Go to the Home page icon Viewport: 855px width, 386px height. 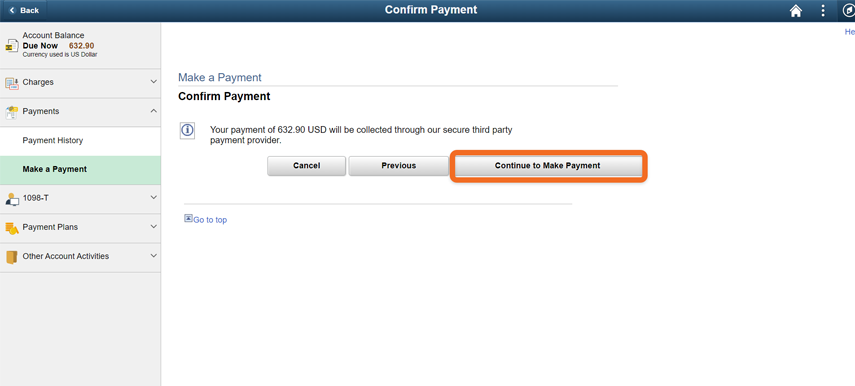click(796, 10)
